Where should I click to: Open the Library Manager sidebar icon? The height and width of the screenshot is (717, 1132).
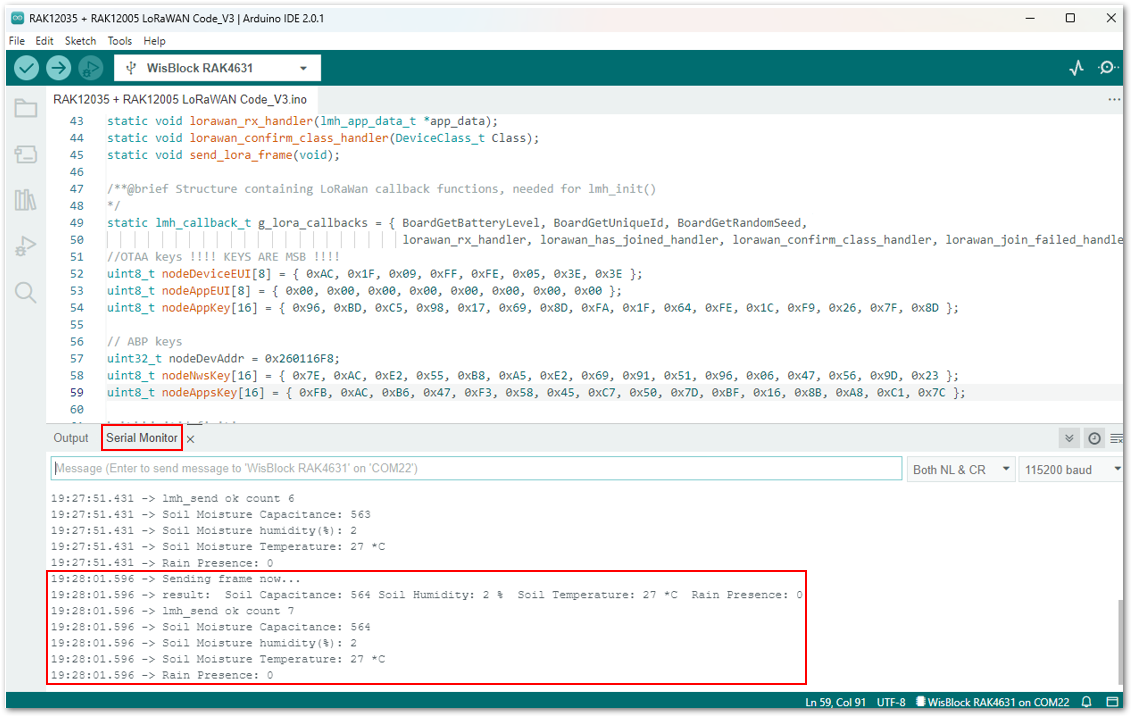pyautogui.click(x=26, y=200)
